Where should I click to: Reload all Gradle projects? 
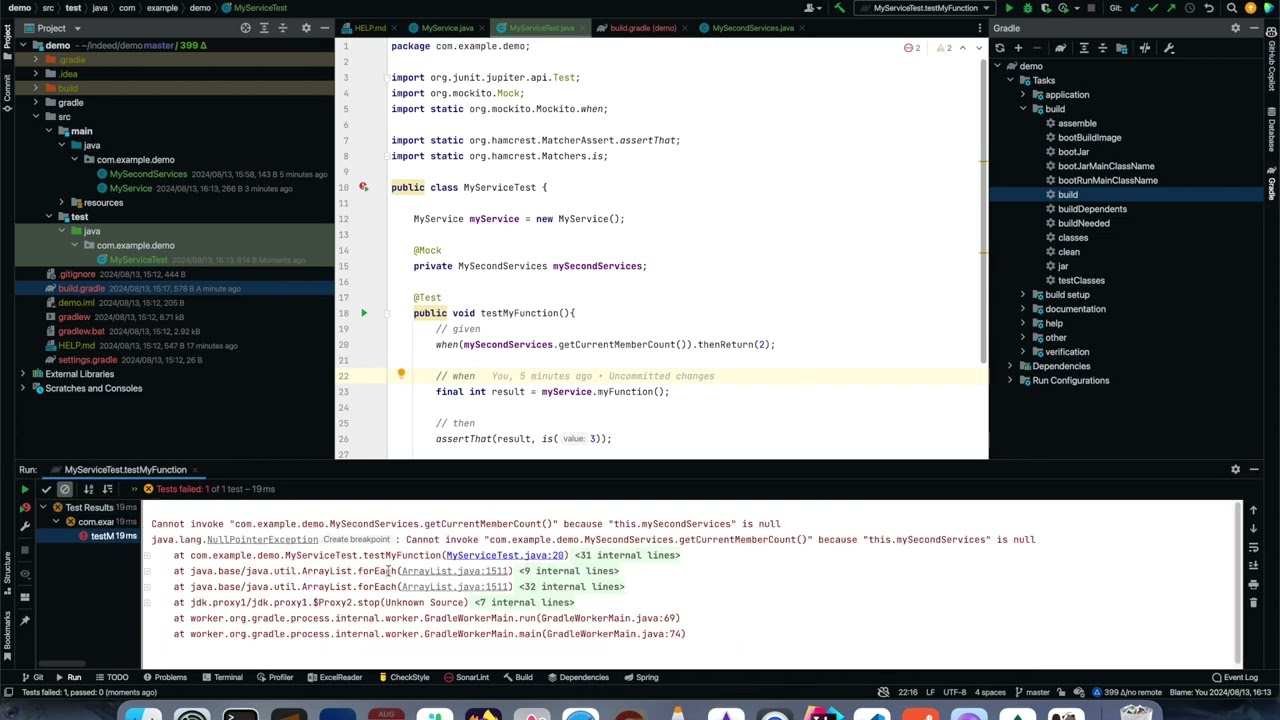(x=1000, y=48)
